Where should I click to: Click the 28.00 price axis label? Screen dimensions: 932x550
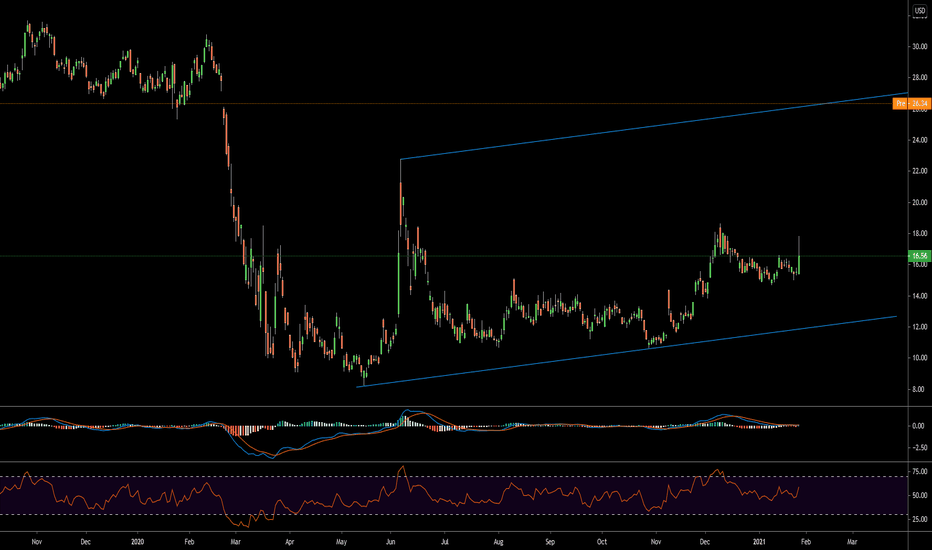pyautogui.click(x=920, y=77)
